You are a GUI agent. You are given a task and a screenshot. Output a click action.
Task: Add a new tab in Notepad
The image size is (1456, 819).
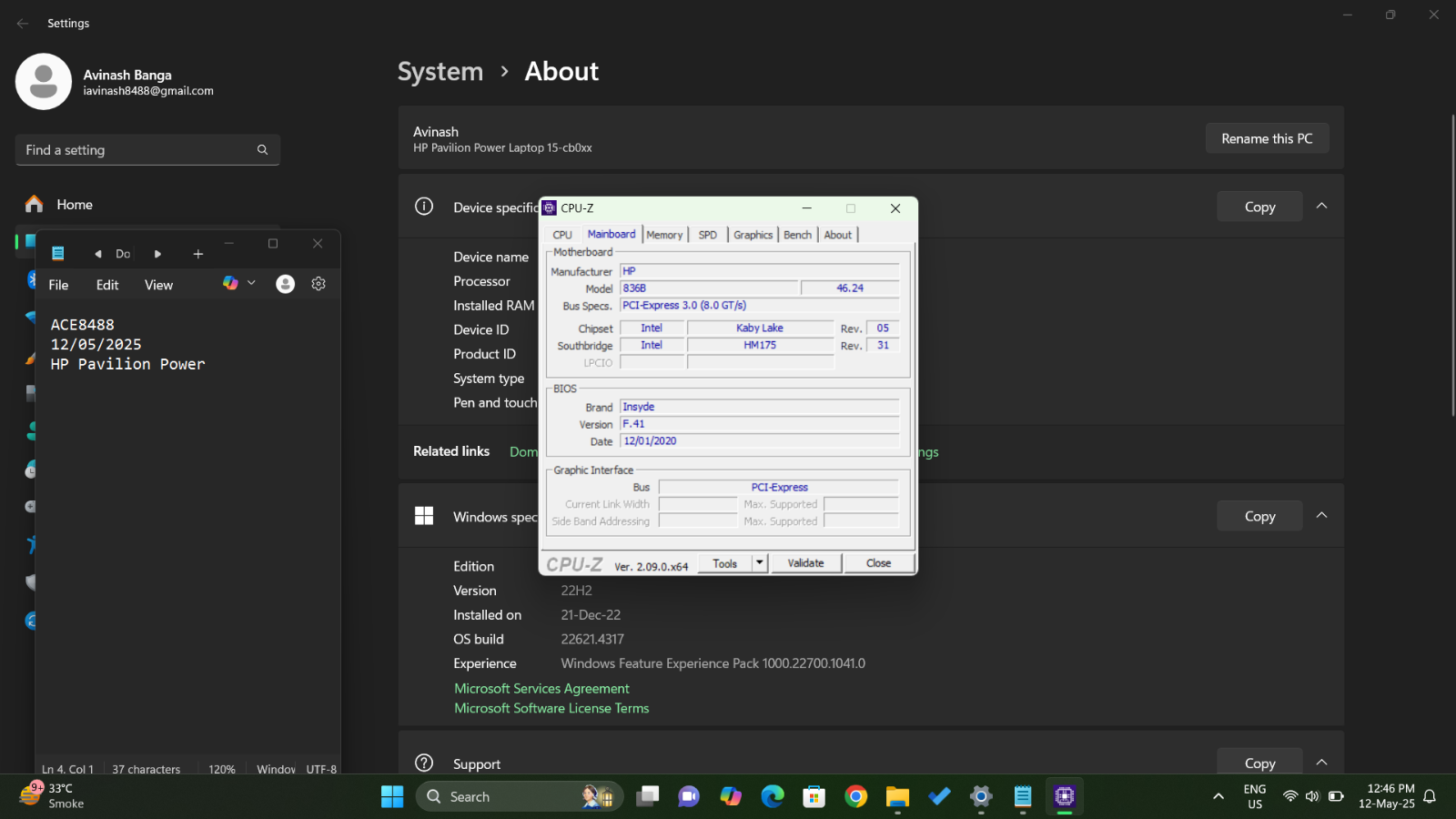click(197, 254)
